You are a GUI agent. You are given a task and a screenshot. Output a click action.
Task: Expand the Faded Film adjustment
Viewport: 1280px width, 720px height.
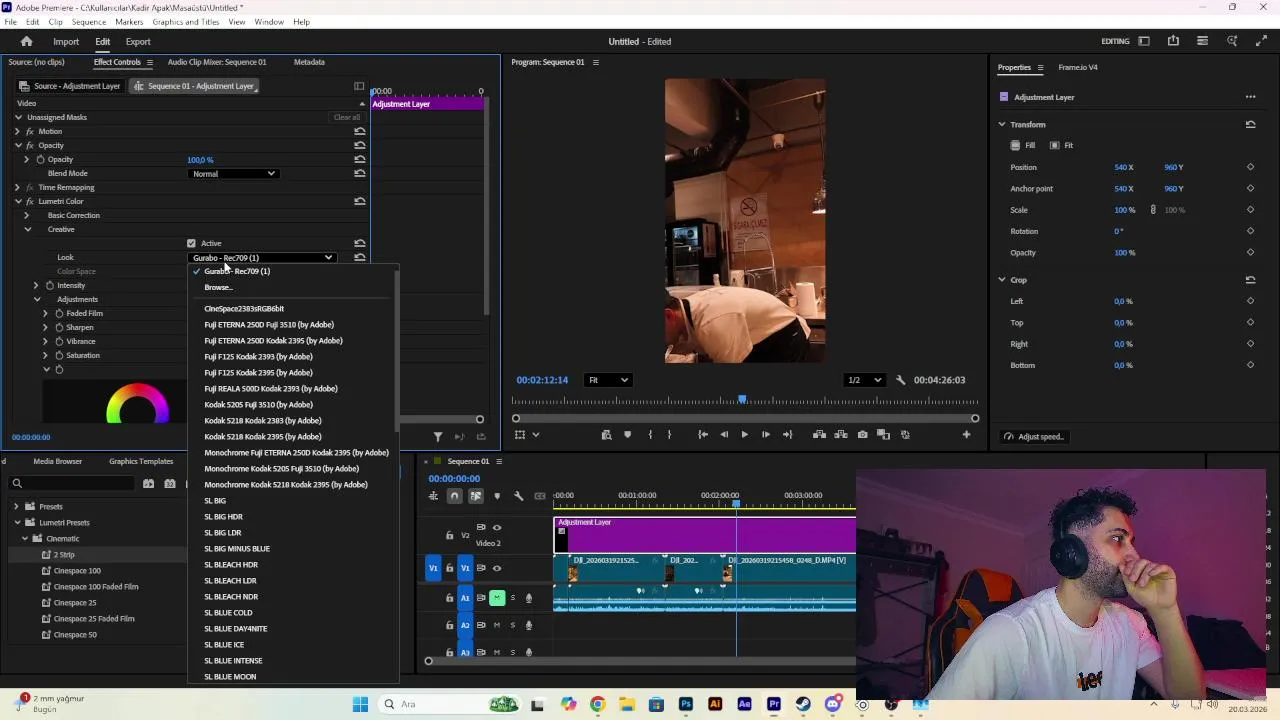[x=45, y=313]
